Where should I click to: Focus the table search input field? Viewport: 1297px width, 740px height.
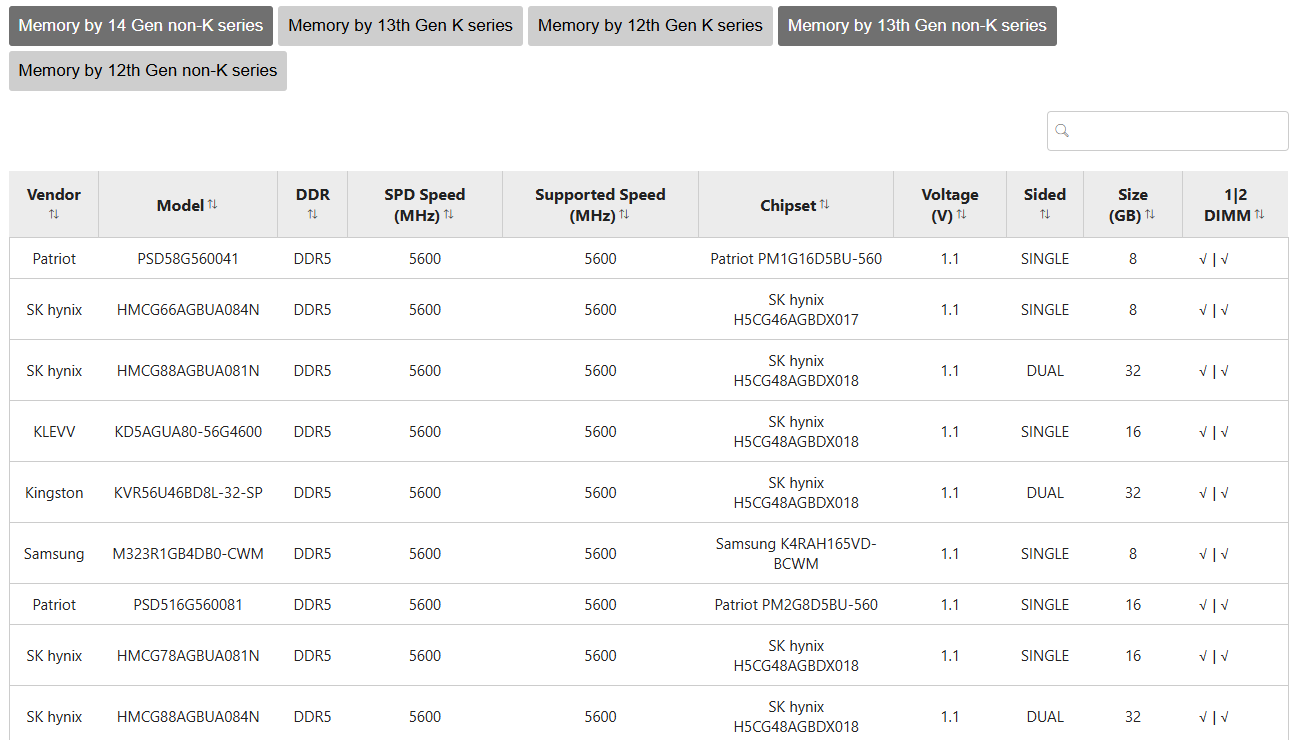[x=1168, y=131]
